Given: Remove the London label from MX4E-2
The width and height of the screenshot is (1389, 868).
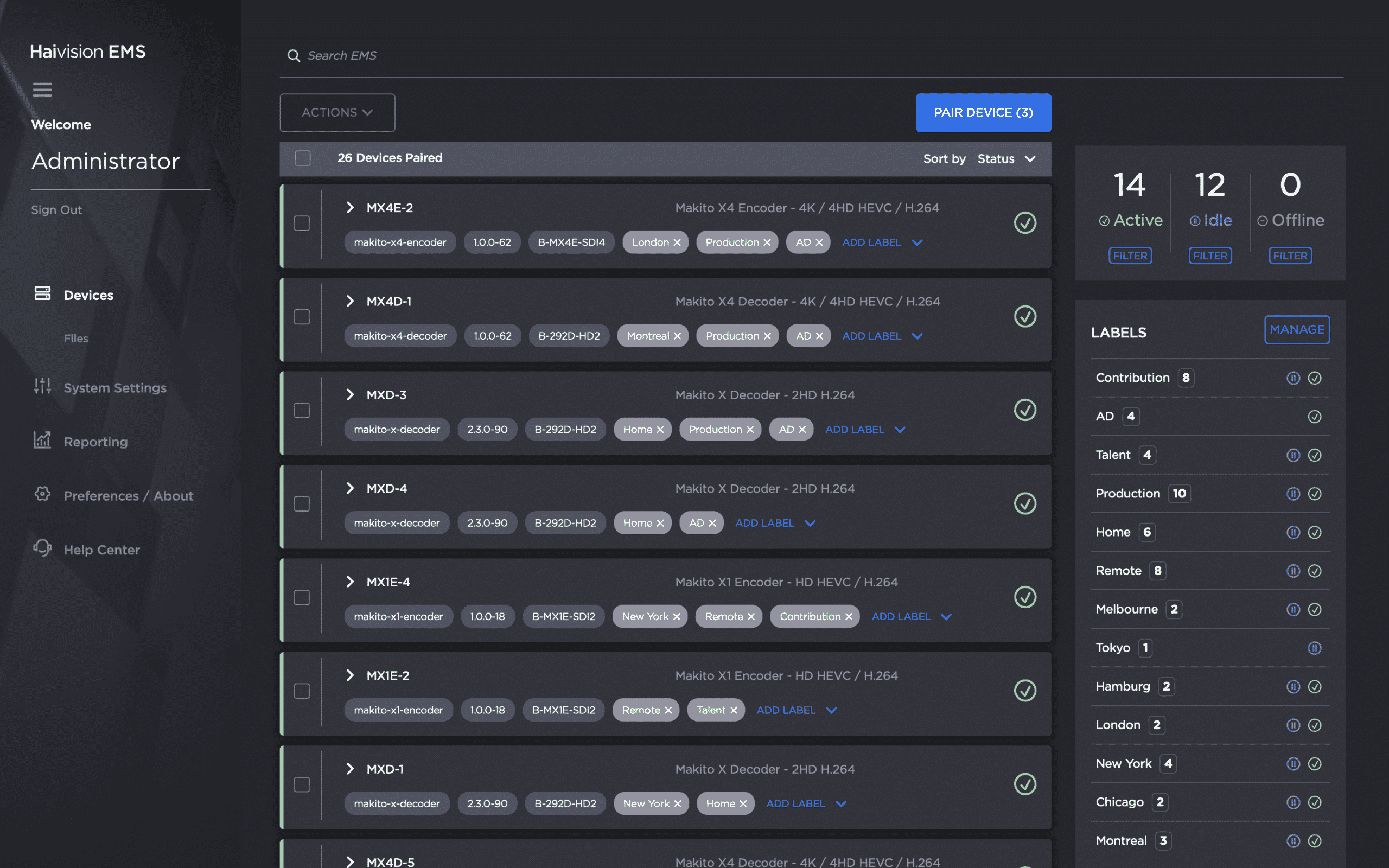Looking at the screenshot, I should pos(677,243).
